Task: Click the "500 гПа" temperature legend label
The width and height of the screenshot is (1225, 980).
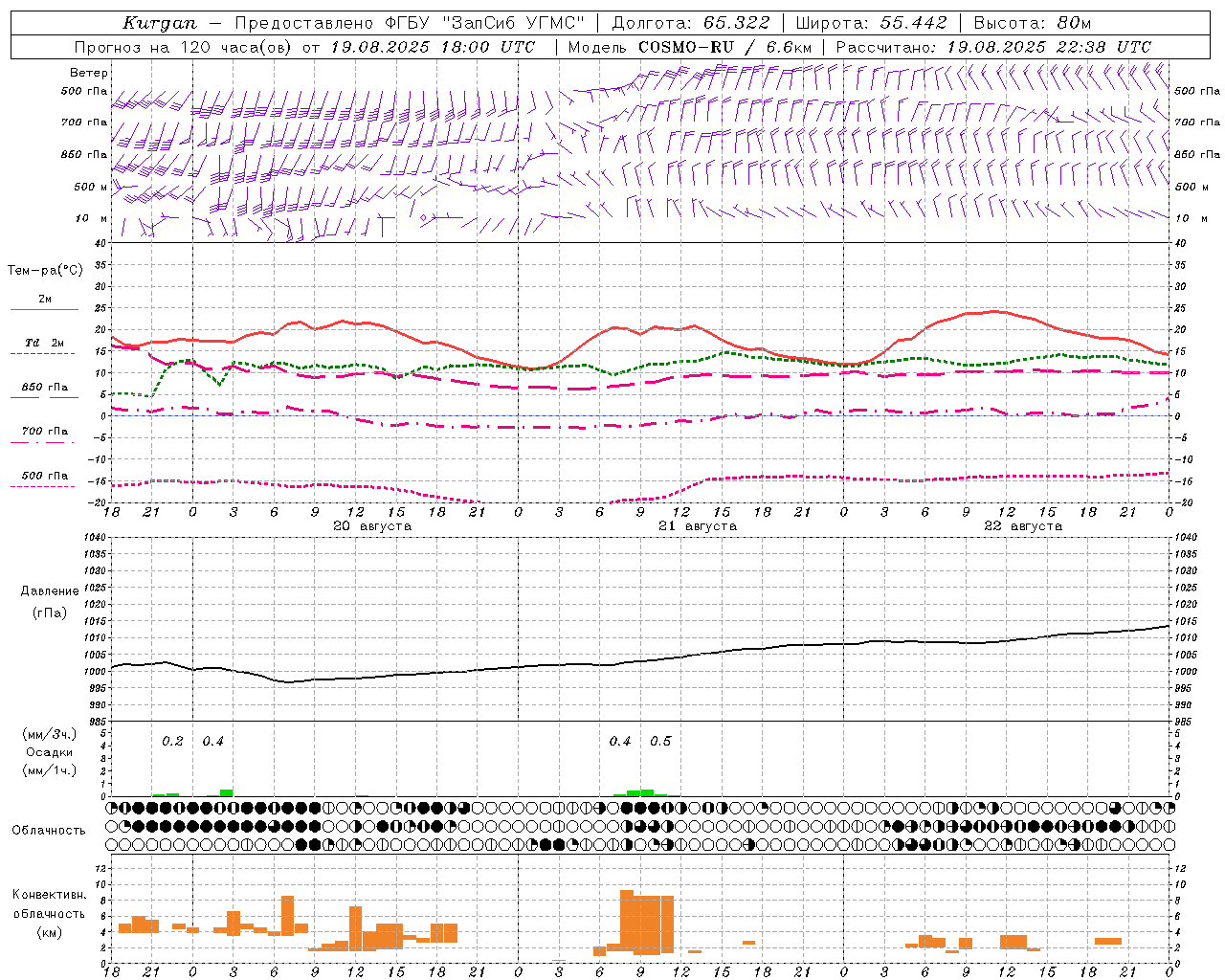Action: coord(44,476)
